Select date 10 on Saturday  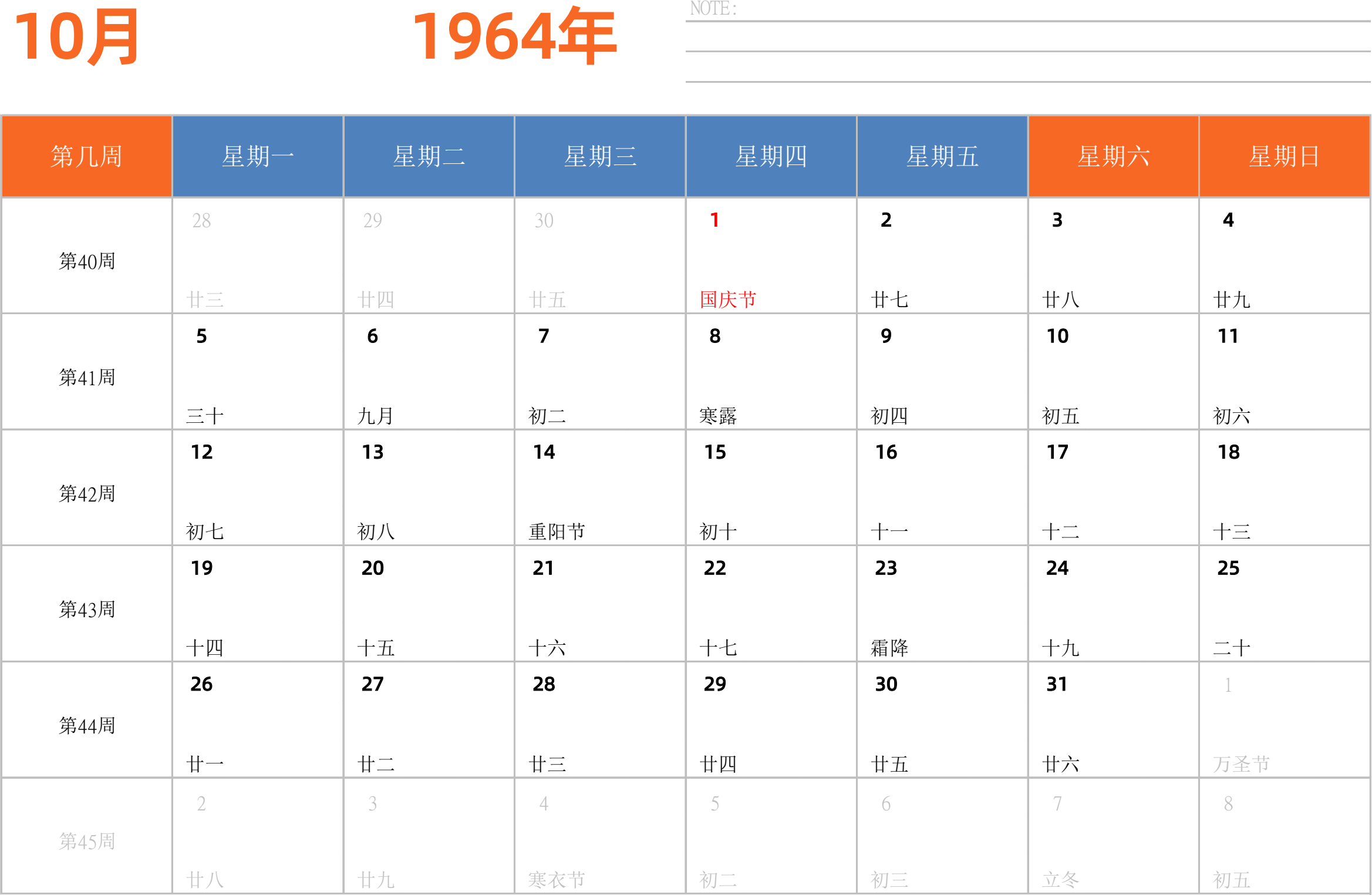(1057, 336)
